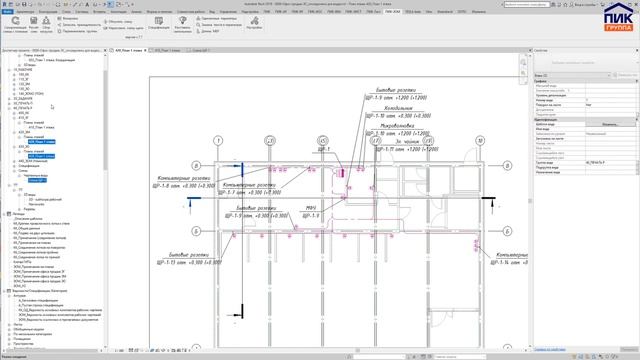Save the project from quick access toolbar

(x=24, y=4)
